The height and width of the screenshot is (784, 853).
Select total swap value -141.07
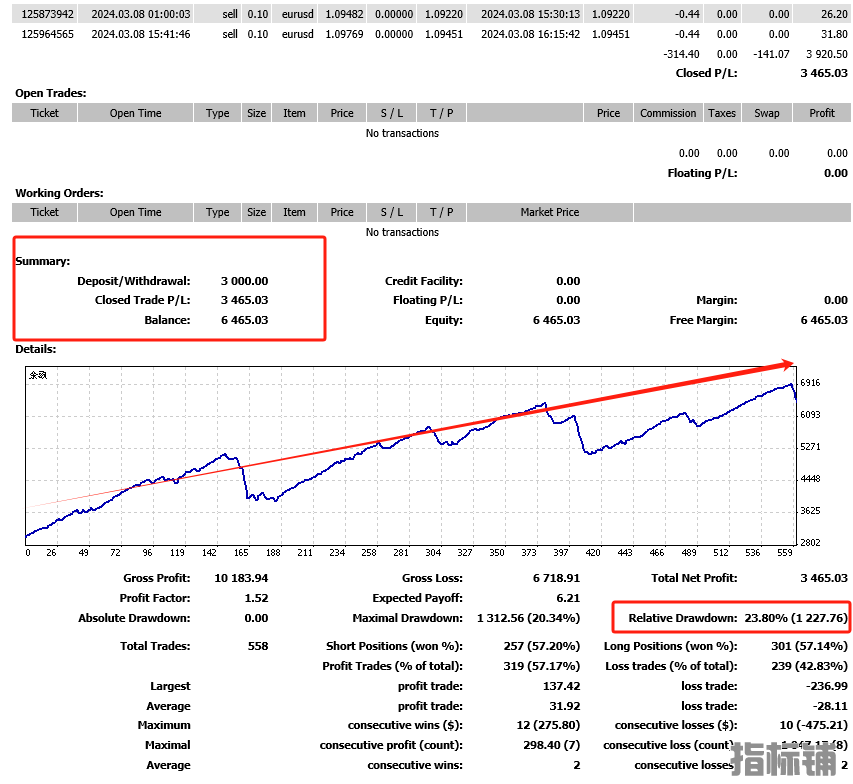click(771, 54)
